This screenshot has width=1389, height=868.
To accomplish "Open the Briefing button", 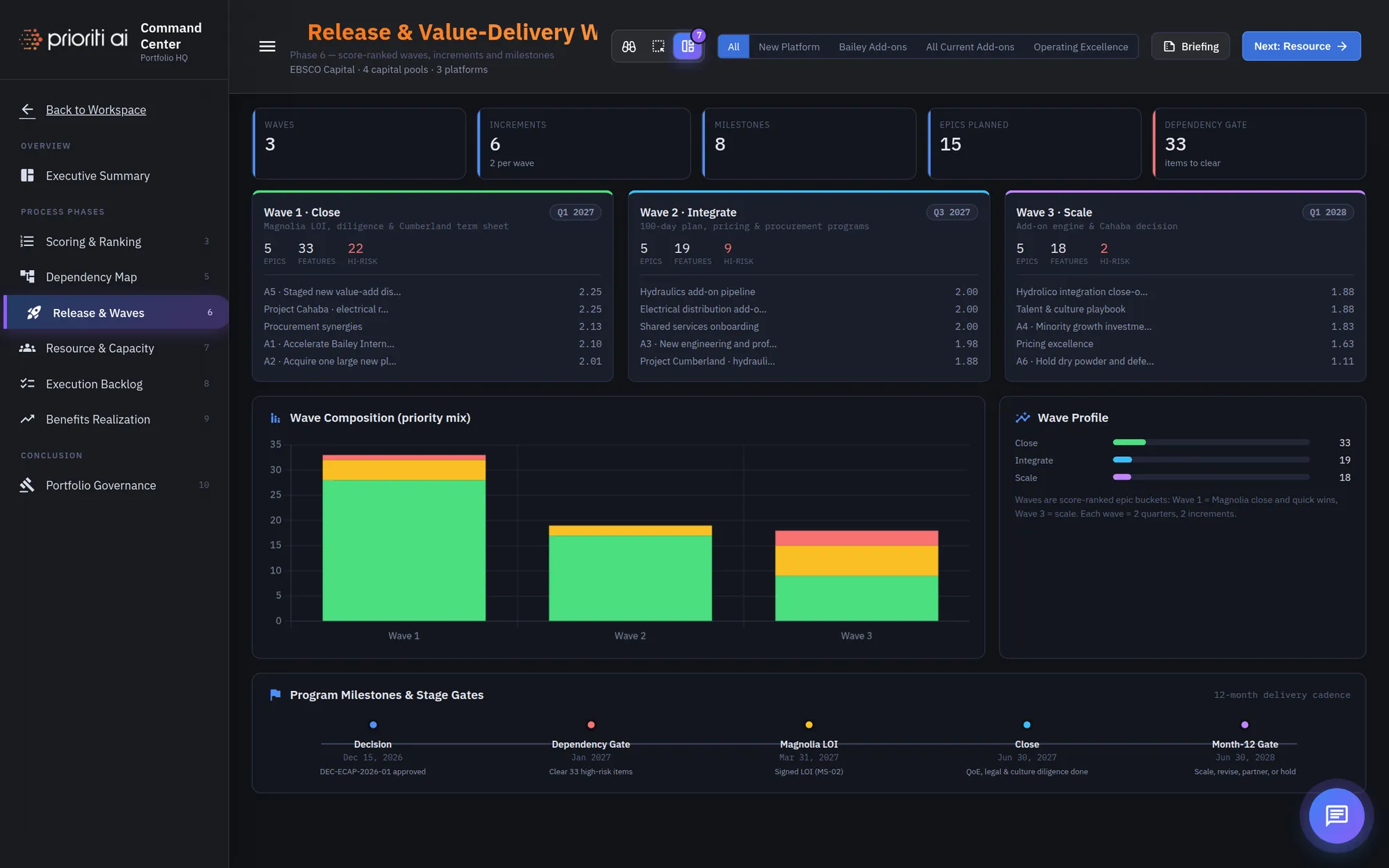I will 1190,47.
